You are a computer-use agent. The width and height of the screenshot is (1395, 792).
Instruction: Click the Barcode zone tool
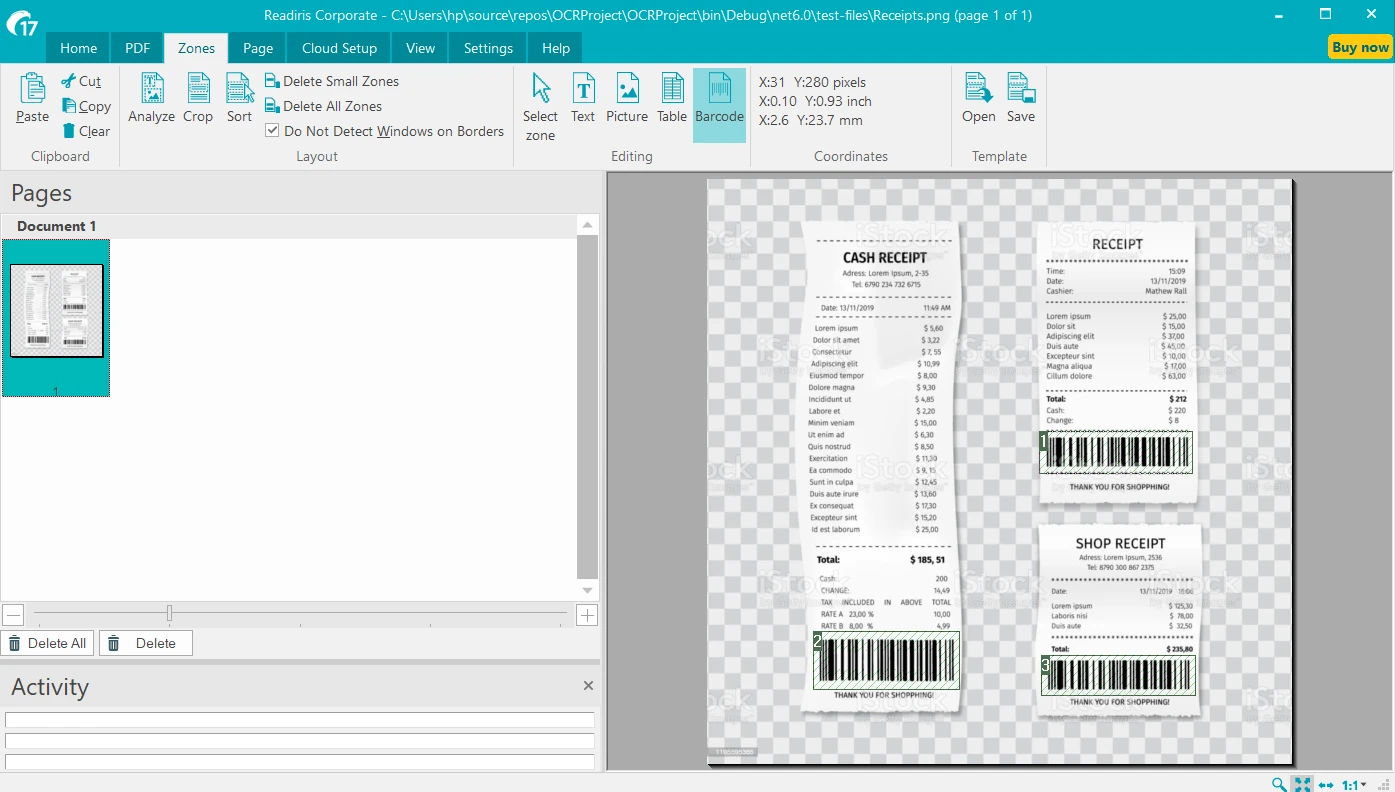[719, 99]
